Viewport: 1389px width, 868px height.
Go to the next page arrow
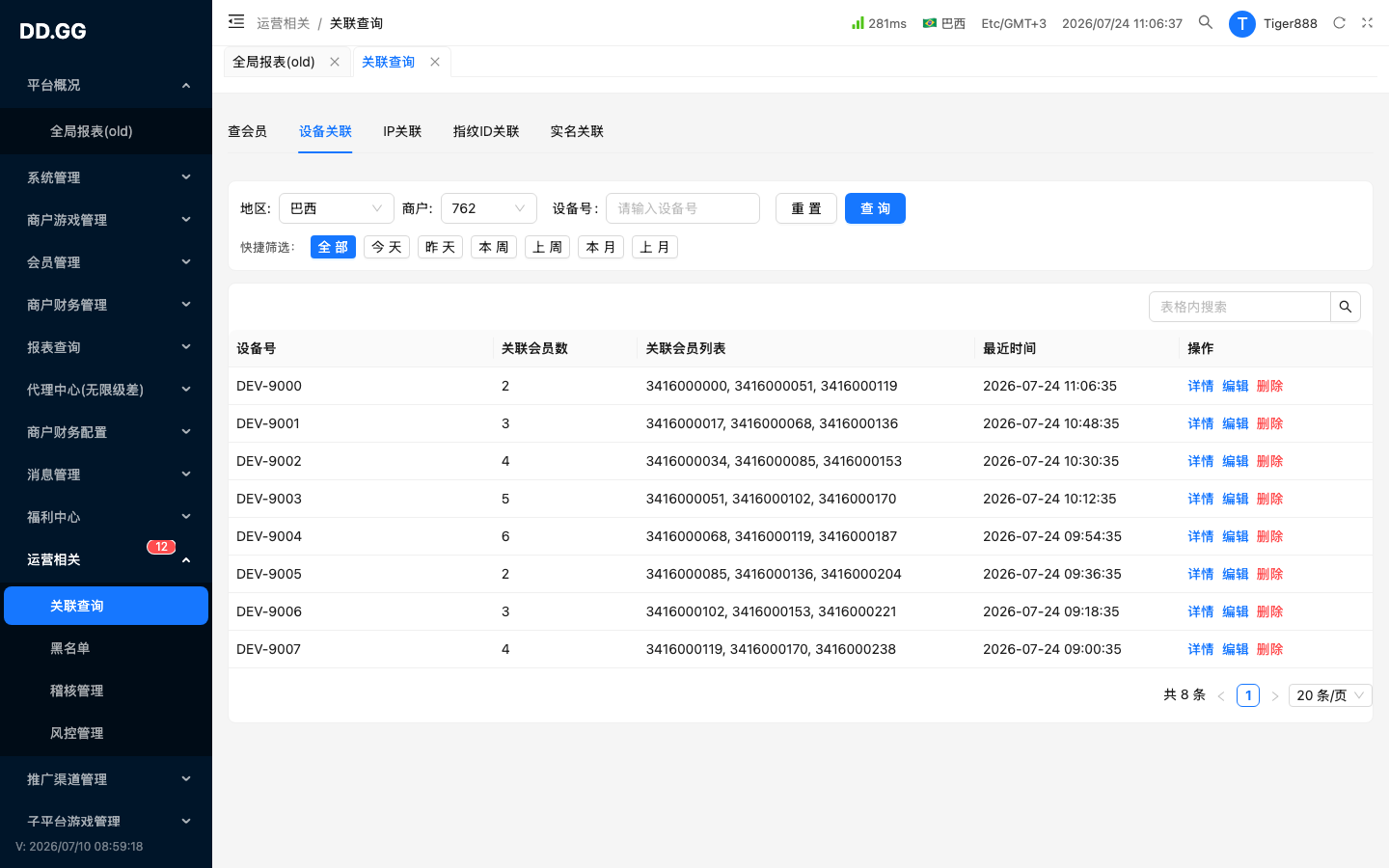pos(1275,695)
